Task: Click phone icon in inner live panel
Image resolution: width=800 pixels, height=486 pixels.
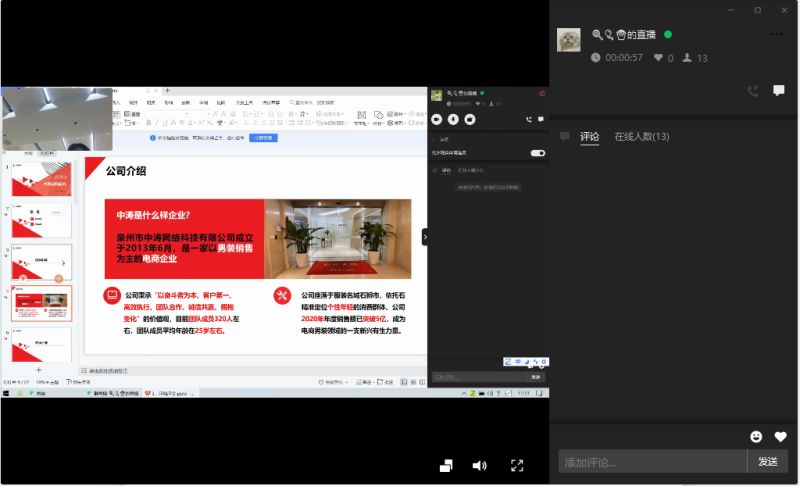Action: (x=529, y=119)
